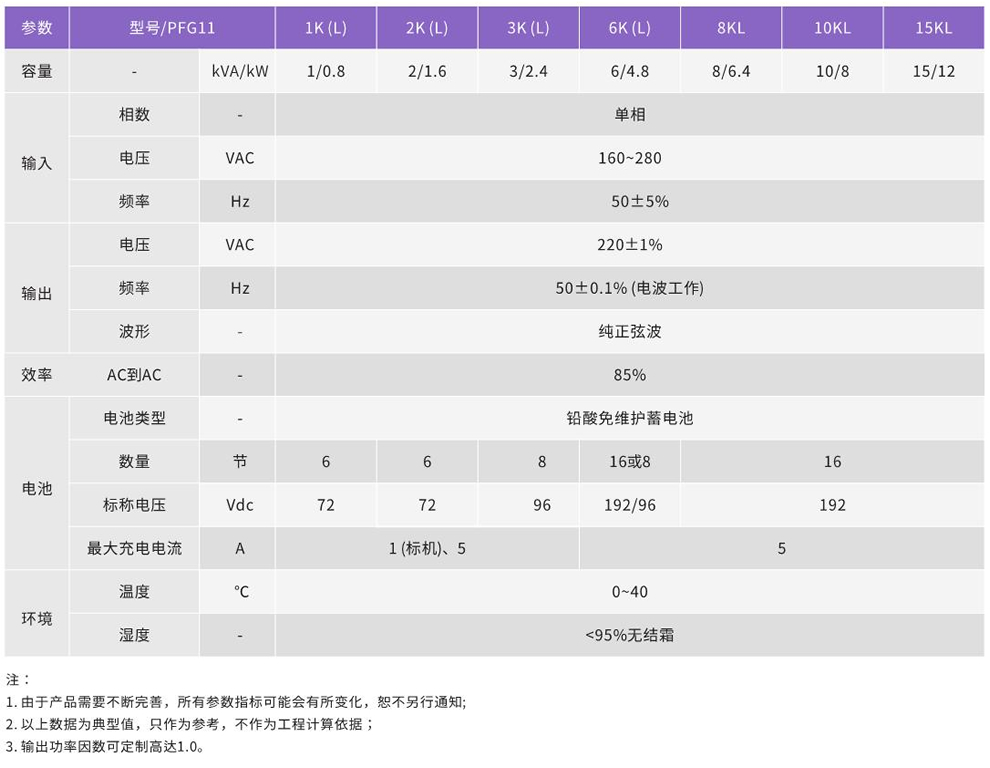Click the 'Vdc' unit cell
Viewport: 990px width, 768px height.
pos(239,505)
